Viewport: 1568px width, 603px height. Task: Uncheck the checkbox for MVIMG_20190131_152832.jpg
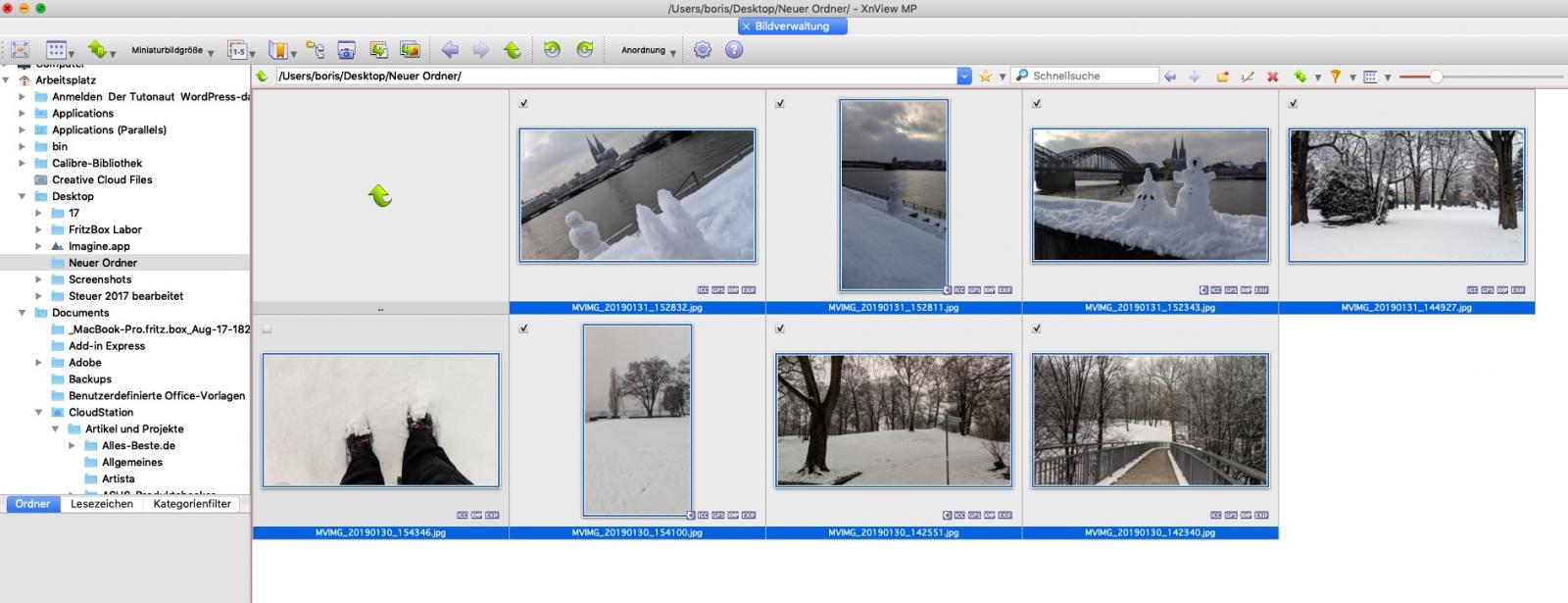pyautogui.click(x=523, y=103)
